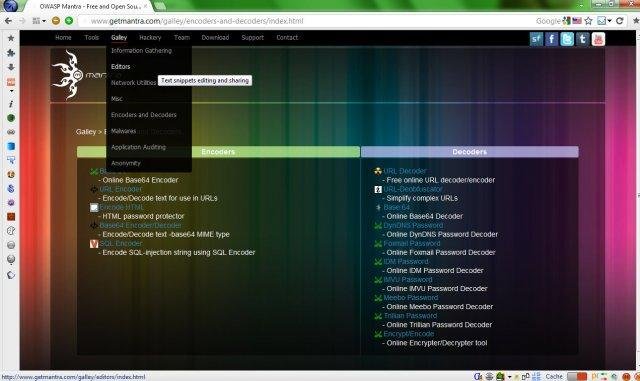The height and width of the screenshot is (381, 640).
Task: Open the YouTube social icon
Action: [598, 39]
